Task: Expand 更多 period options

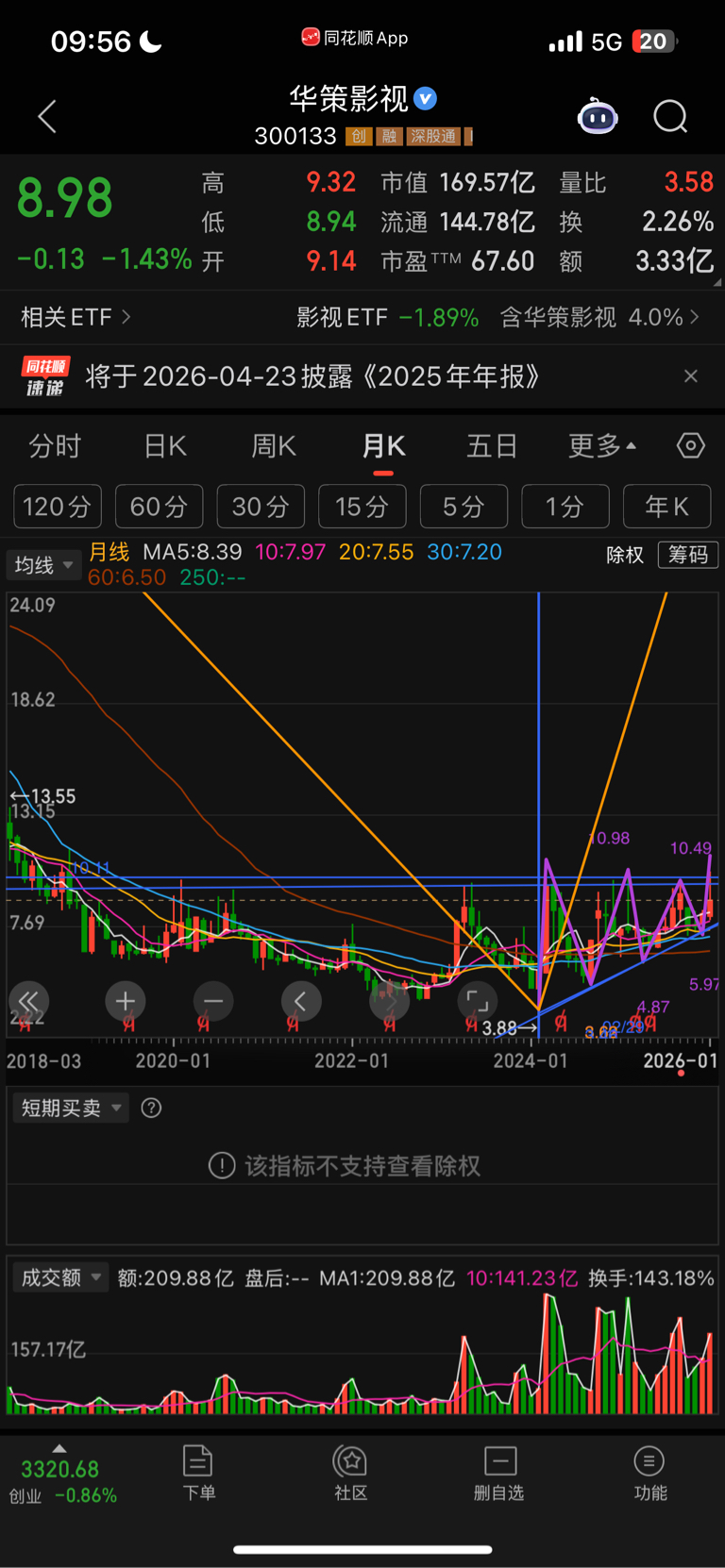Action: (601, 446)
